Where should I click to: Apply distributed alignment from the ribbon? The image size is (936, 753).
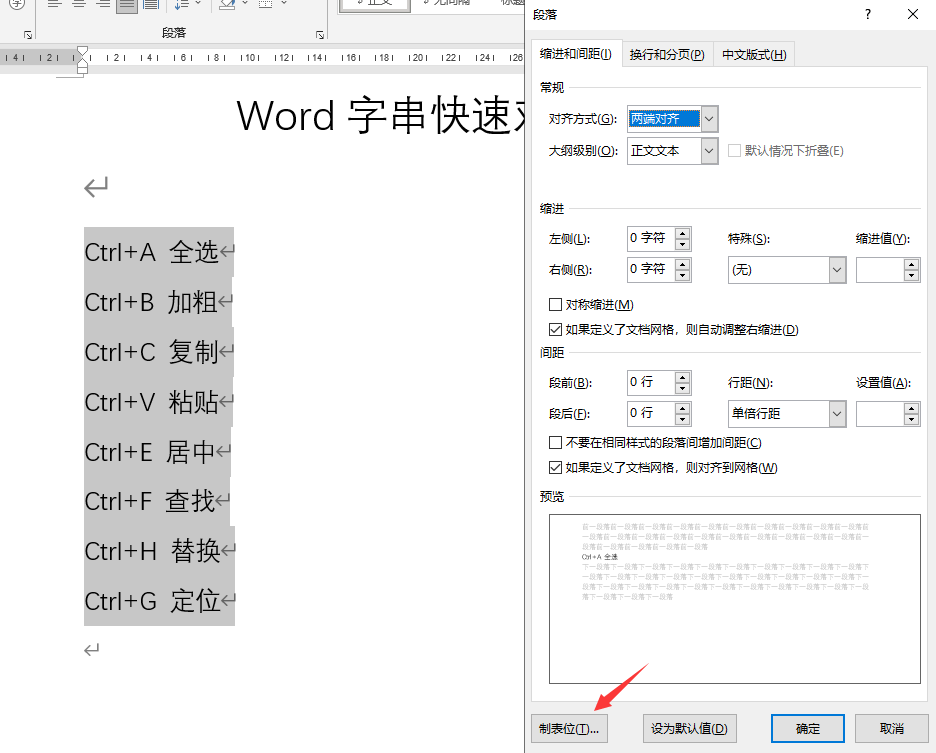pos(150,5)
